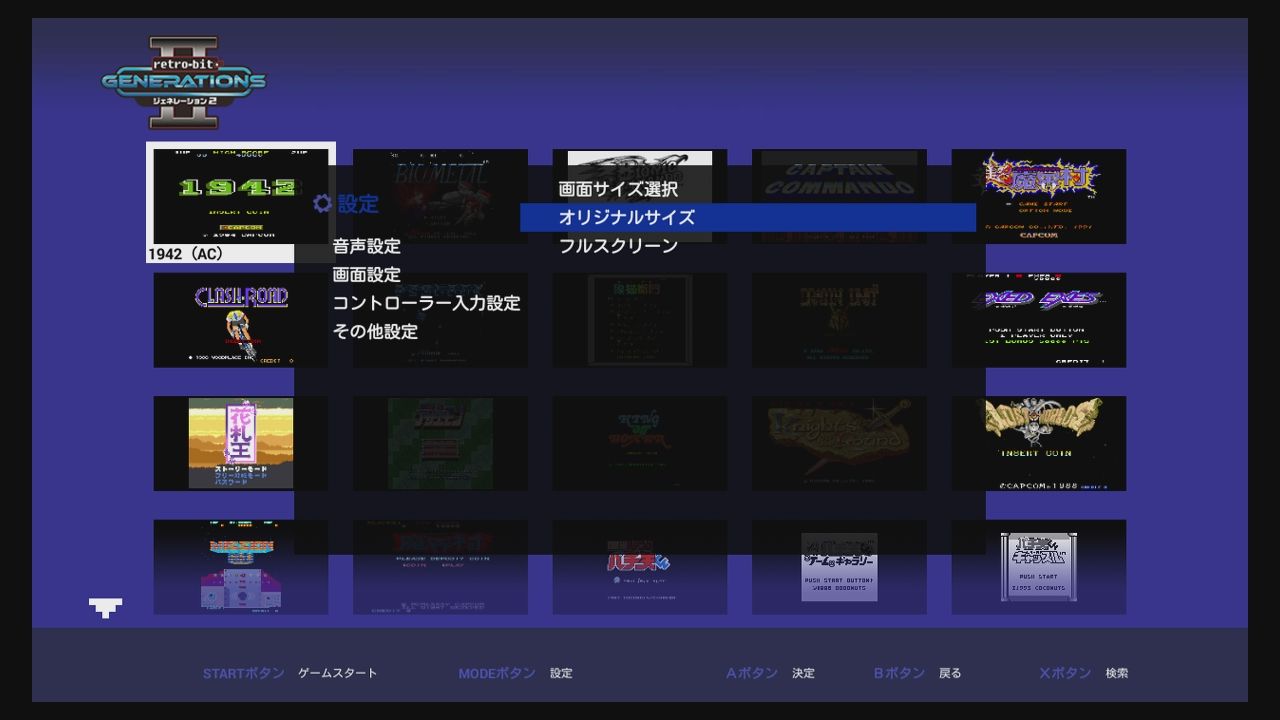Select 画面設定 in the settings menu
Screen dimensions: 1280x720
click(367, 274)
